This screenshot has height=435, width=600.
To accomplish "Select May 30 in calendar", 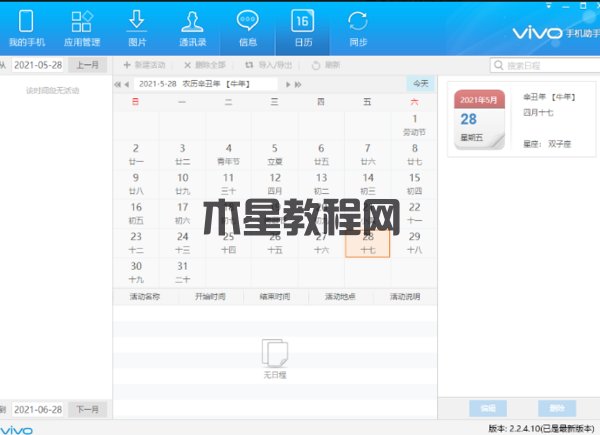I will point(136,272).
